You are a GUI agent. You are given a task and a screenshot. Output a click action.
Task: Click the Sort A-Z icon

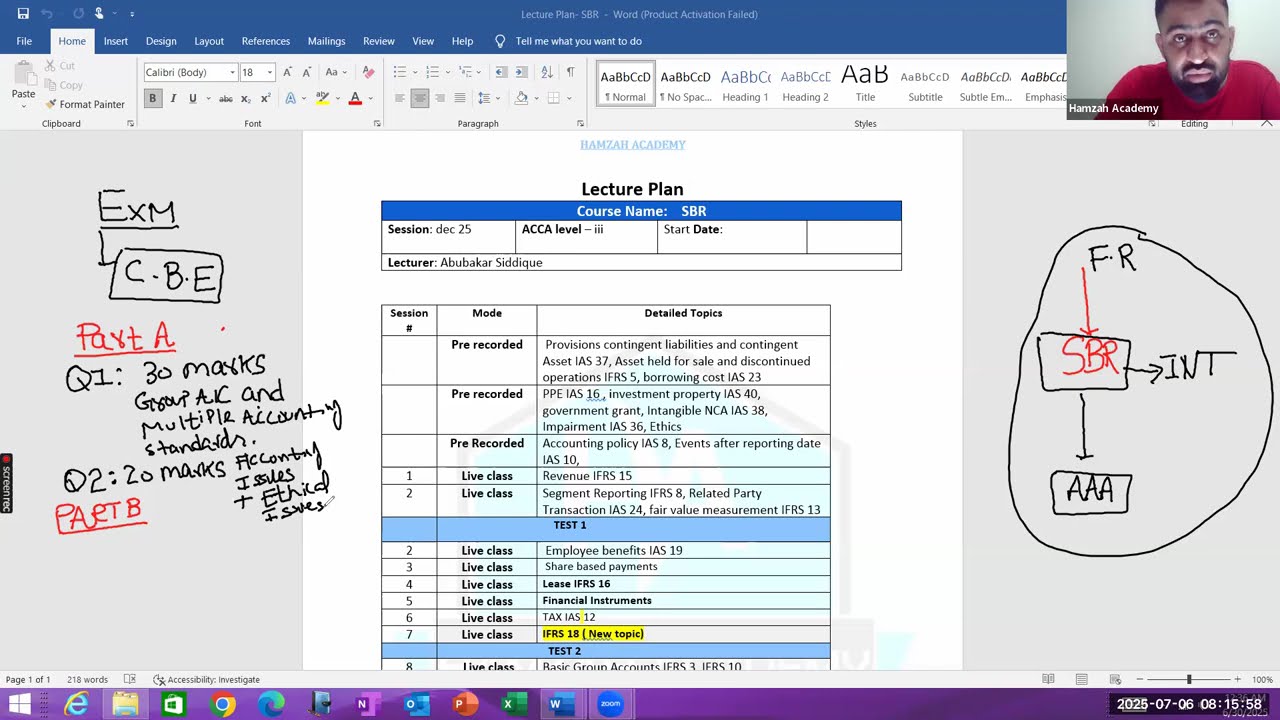(x=546, y=72)
